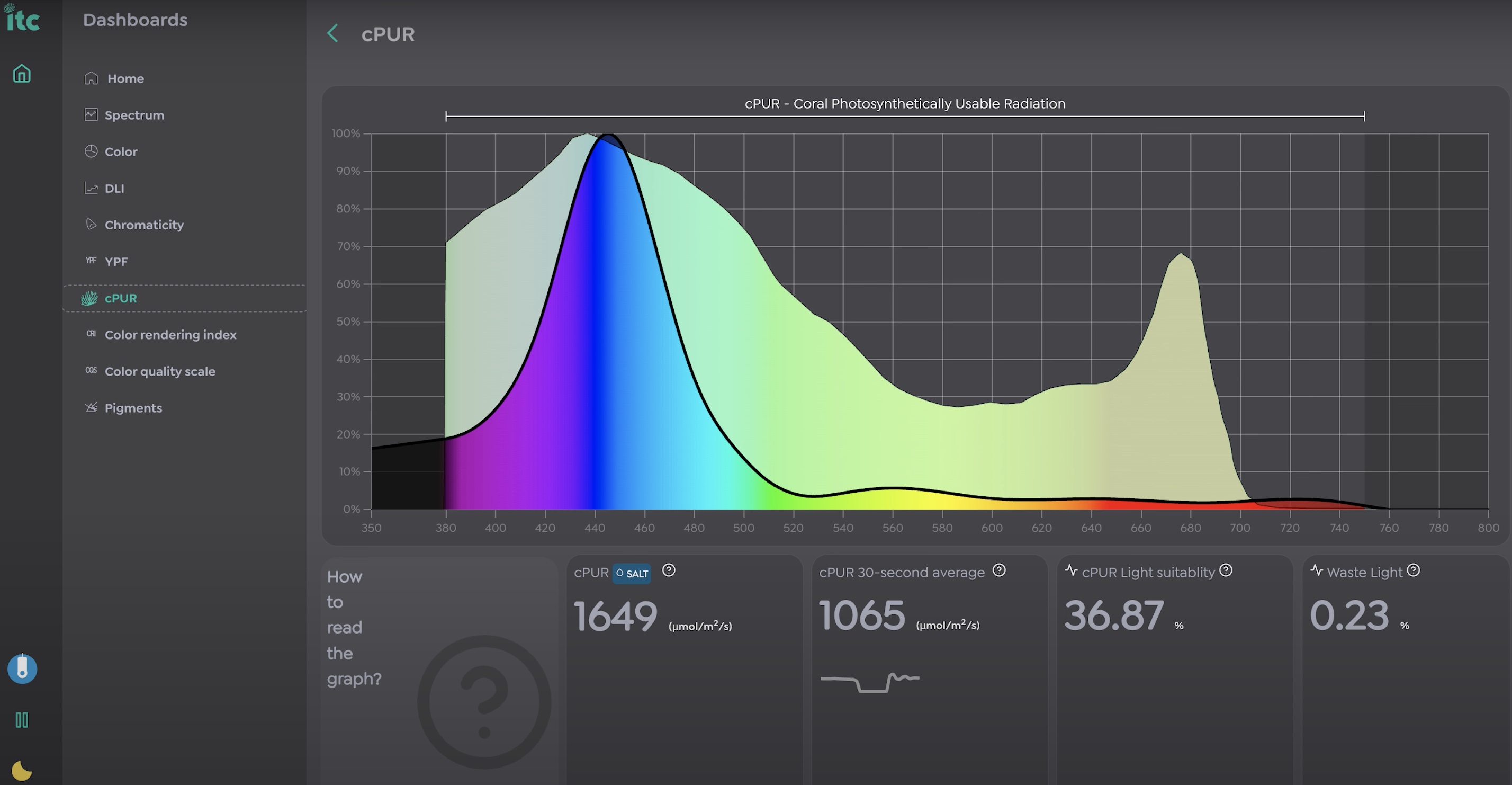Screen dimensions: 1512x785
Task: Toggle dark mode with the moon icon
Action: click(22, 770)
